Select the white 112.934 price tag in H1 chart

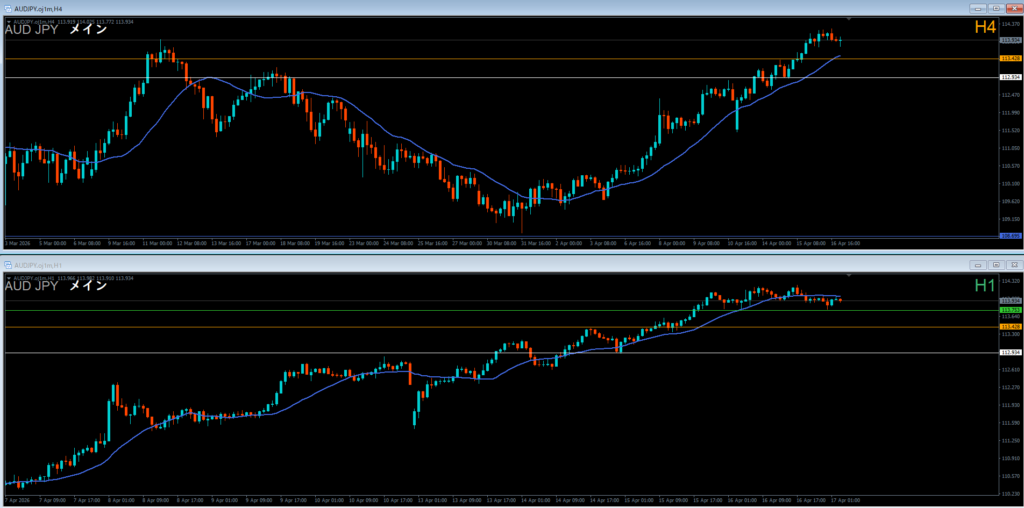[x=1010, y=352]
